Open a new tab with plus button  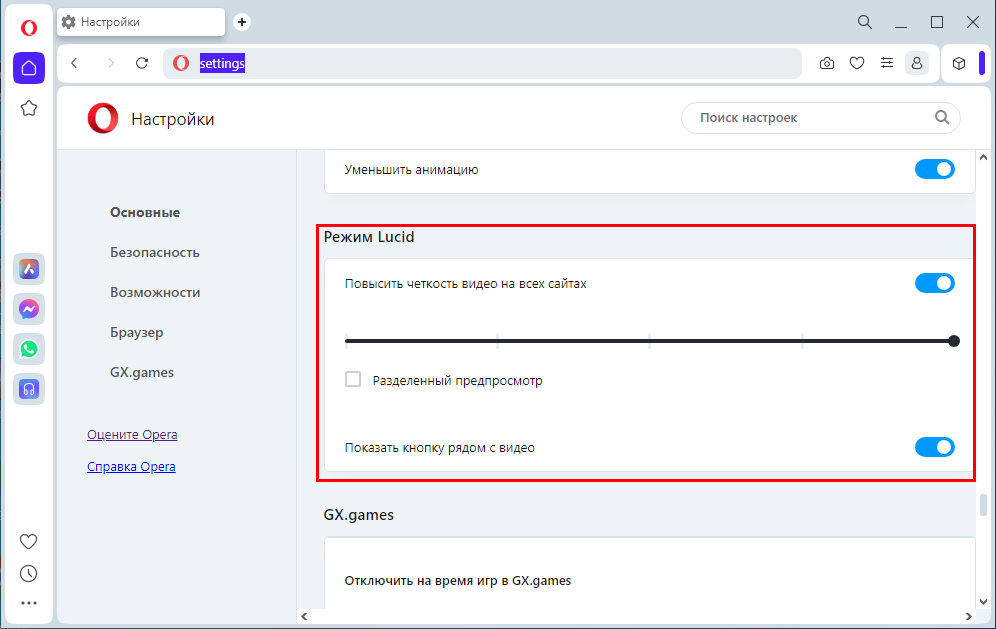241,22
